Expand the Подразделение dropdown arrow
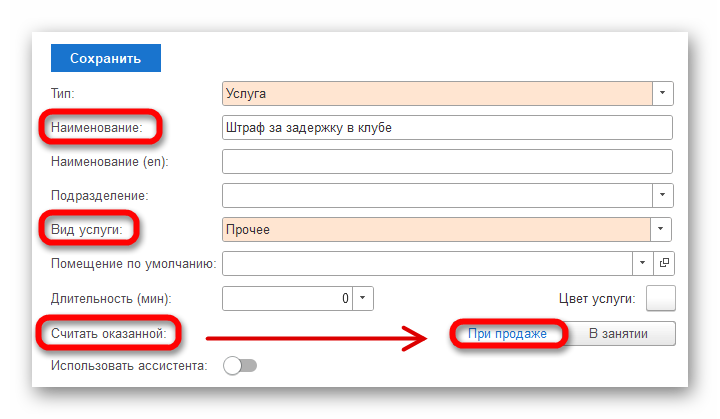This screenshot has width=720, height=419. pyautogui.click(x=663, y=195)
